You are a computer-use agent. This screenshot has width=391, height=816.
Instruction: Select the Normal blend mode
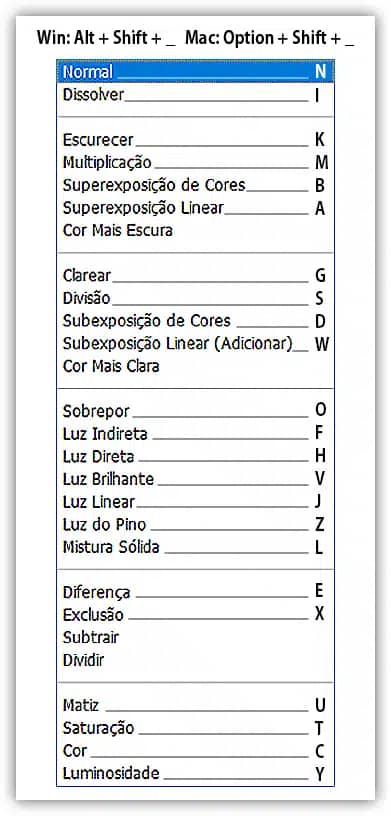(195, 72)
